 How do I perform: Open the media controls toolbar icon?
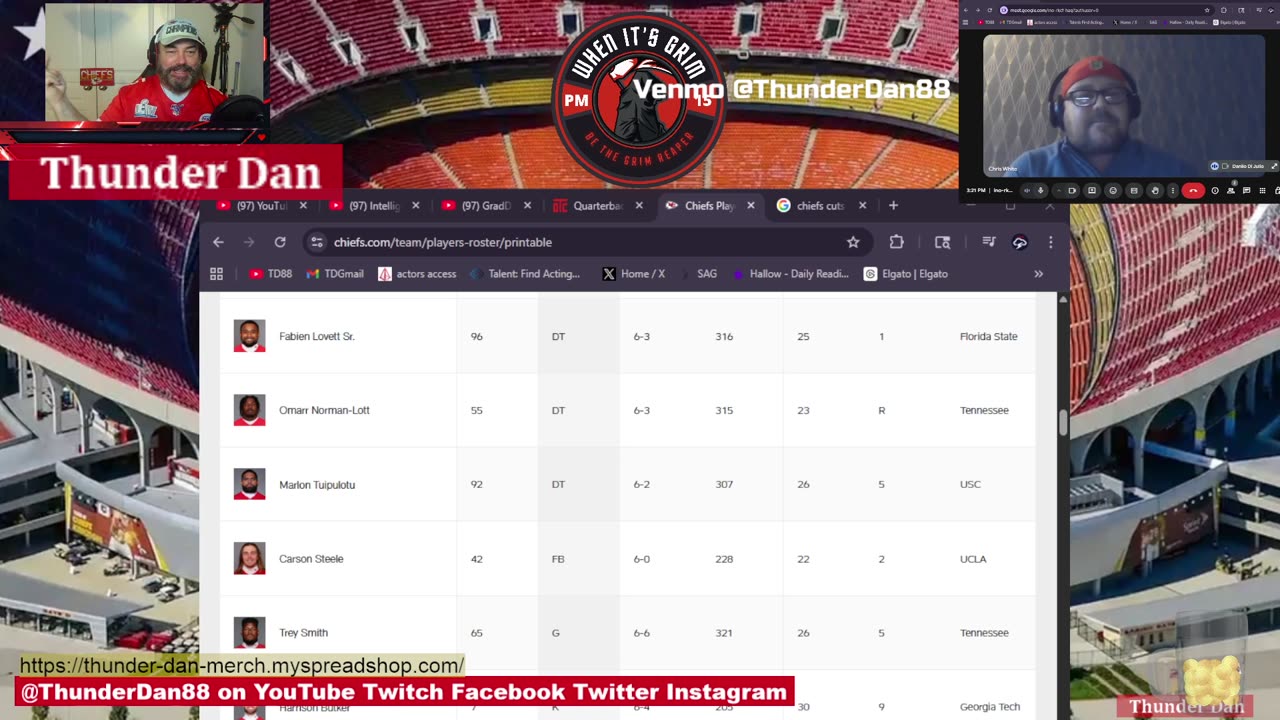tap(988, 242)
